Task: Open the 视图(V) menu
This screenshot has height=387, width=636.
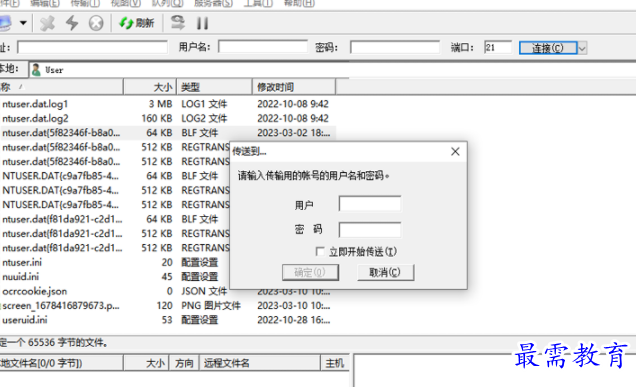Action: [x=126, y=3]
